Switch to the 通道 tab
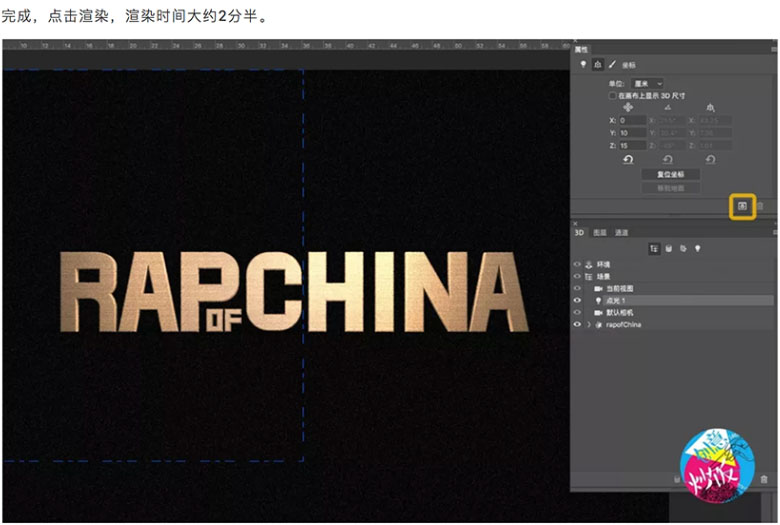This screenshot has width=780, height=525. [x=621, y=232]
